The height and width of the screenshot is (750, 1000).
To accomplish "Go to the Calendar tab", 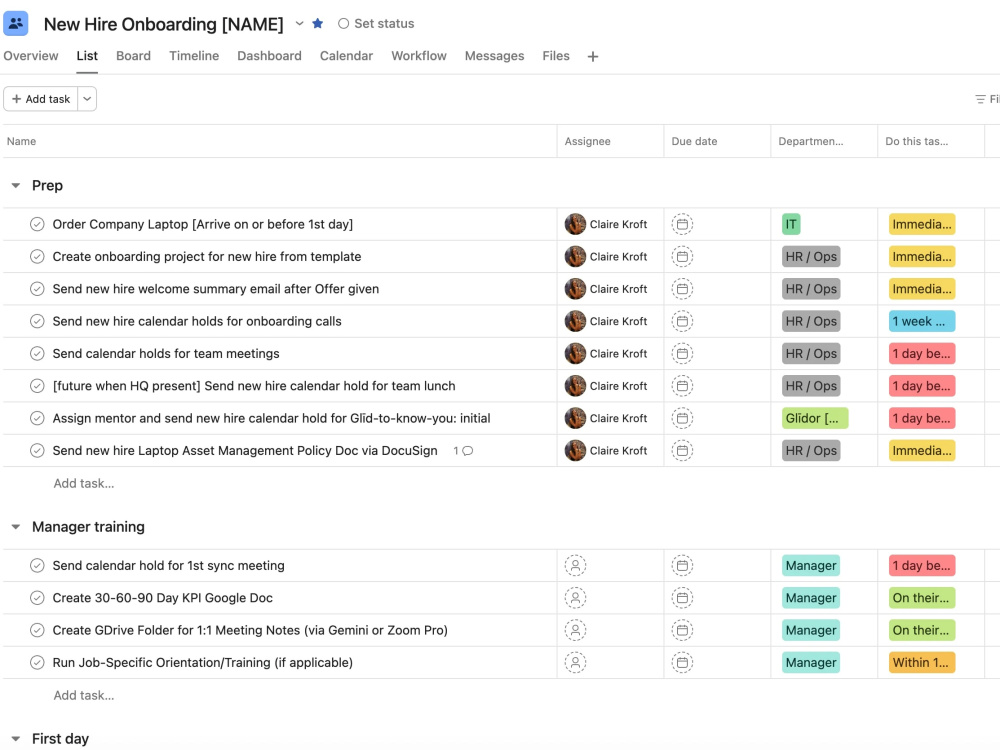I will click(x=346, y=56).
